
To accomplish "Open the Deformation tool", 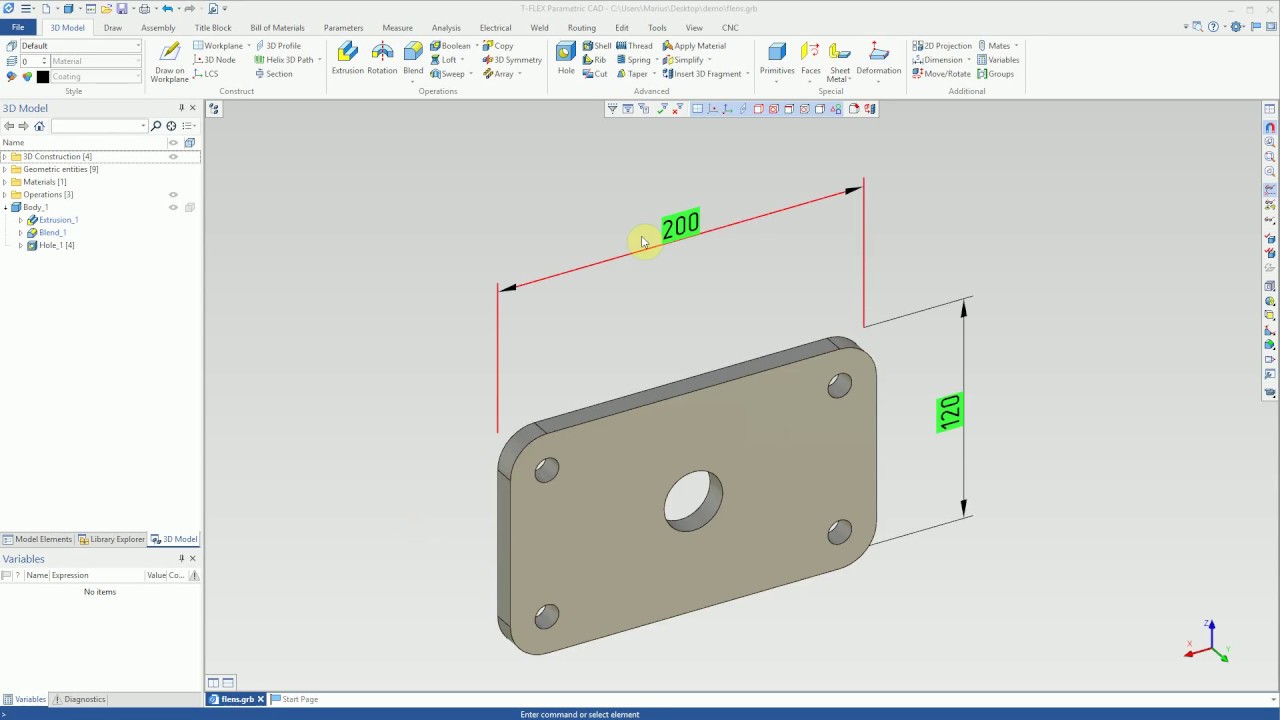I will tap(879, 60).
